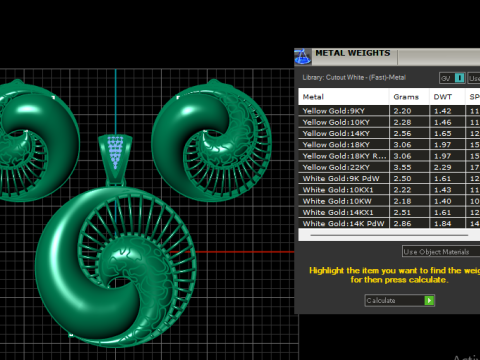
Task: Click grams value 2.51 for 14KX1
Action: pos(402,212)
